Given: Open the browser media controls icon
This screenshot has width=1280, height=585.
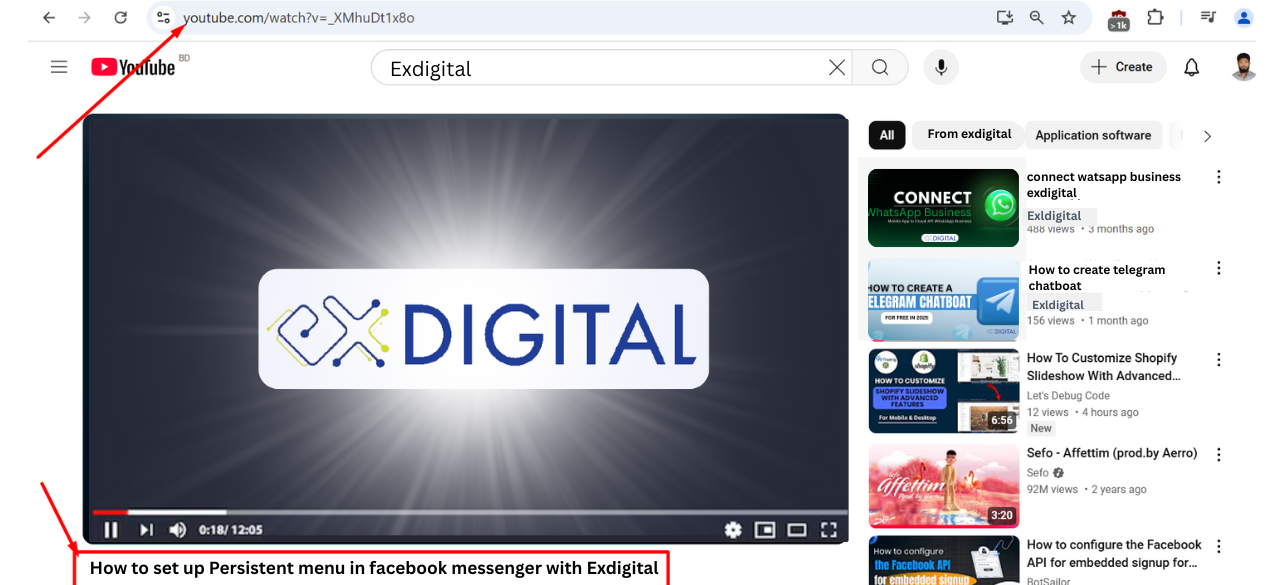Looking at the screenshot, I should pyautogui.click(x=1208, y=17).
